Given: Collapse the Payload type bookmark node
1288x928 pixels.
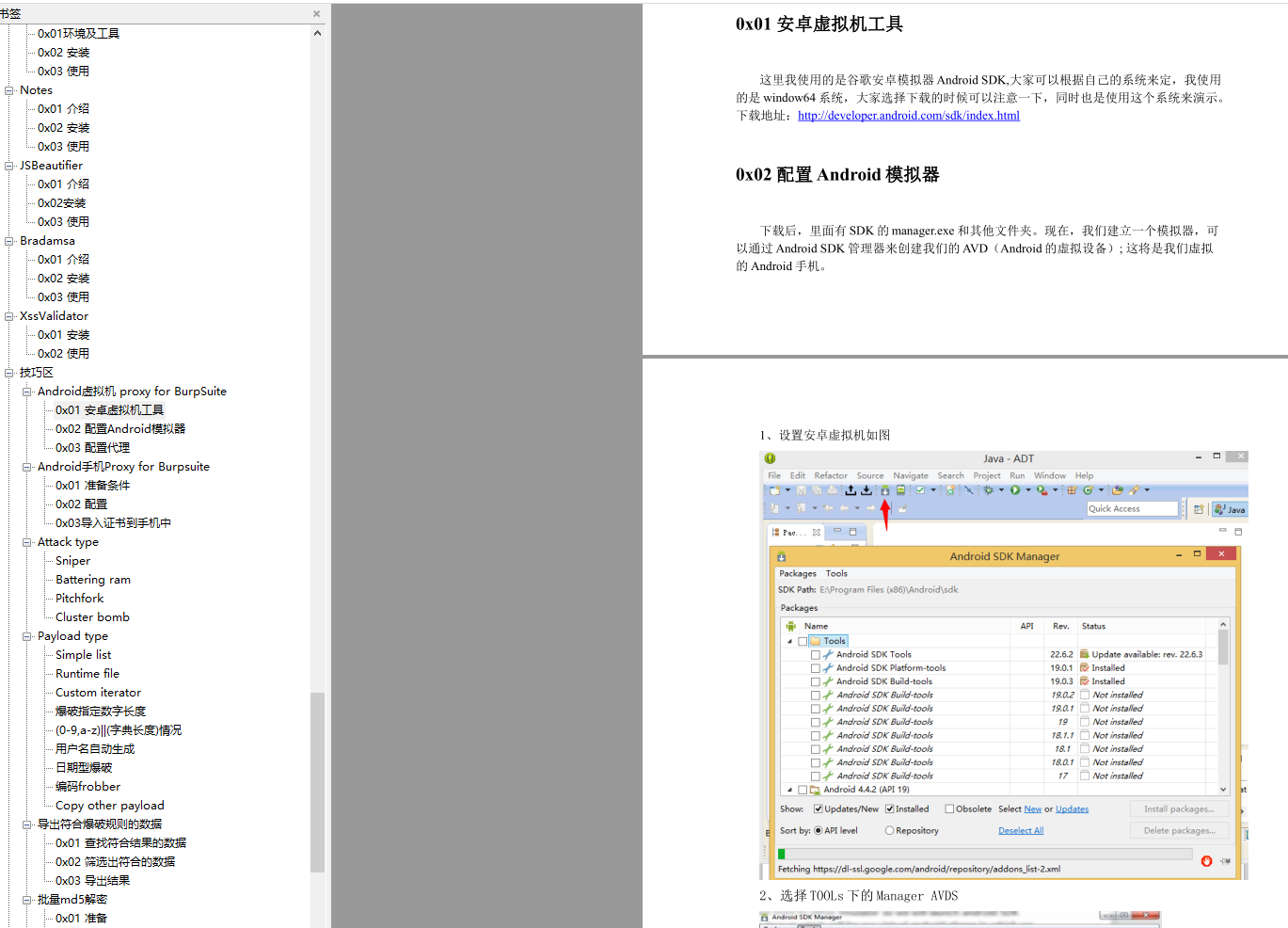Looking at the screenshot, I should click(27, 636).
